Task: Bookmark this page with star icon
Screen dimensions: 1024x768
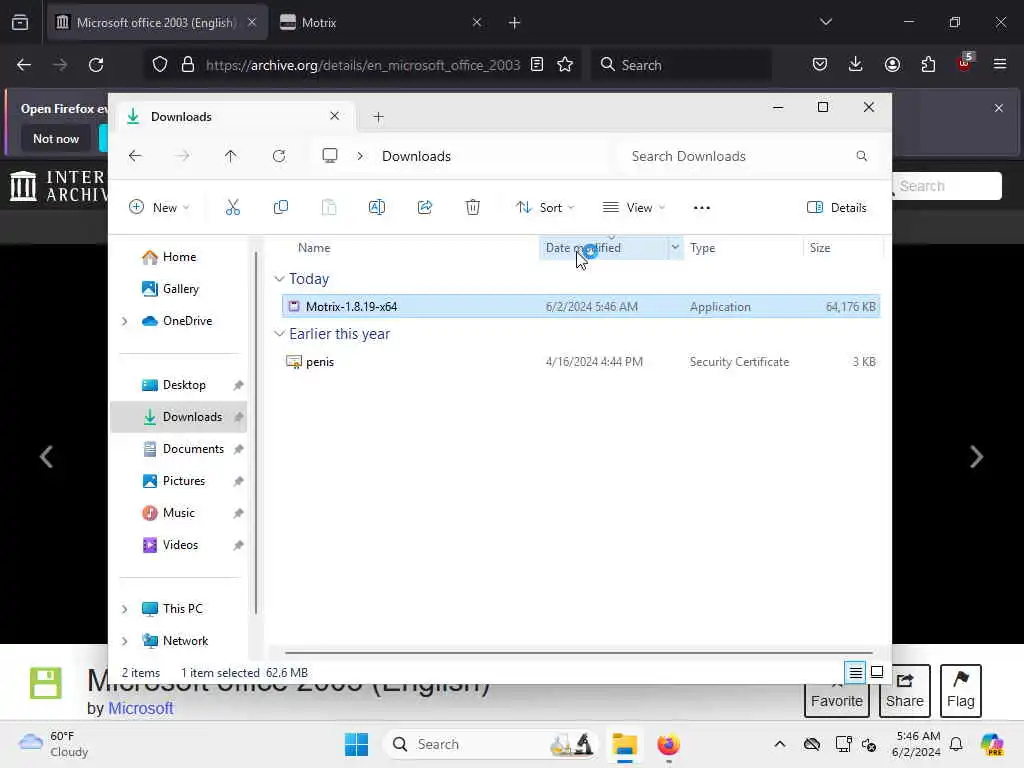Action: (x=565, y=65)
